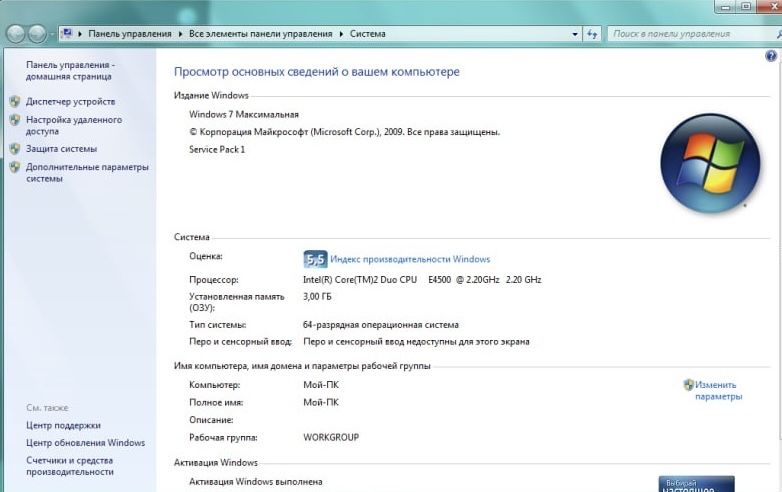The image size is (782, 492).
Task: Open Счетчики и средства производительности link
Action: point(70,466)
